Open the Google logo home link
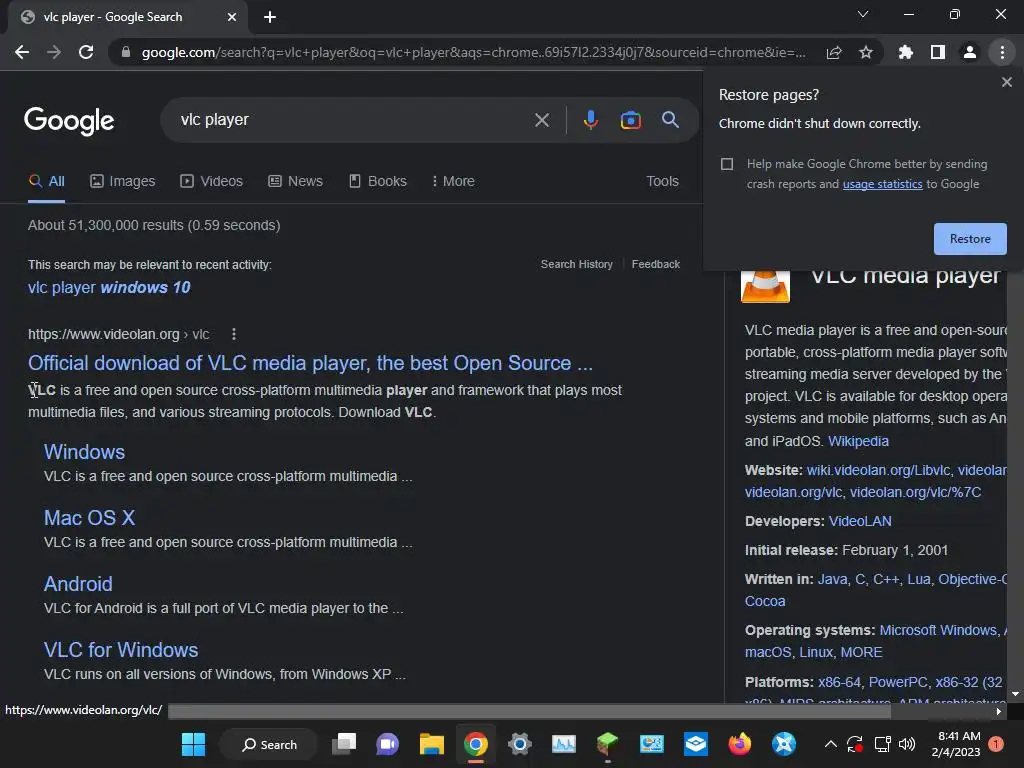Viewport: 1024px width, 768px height. point(69,121)
